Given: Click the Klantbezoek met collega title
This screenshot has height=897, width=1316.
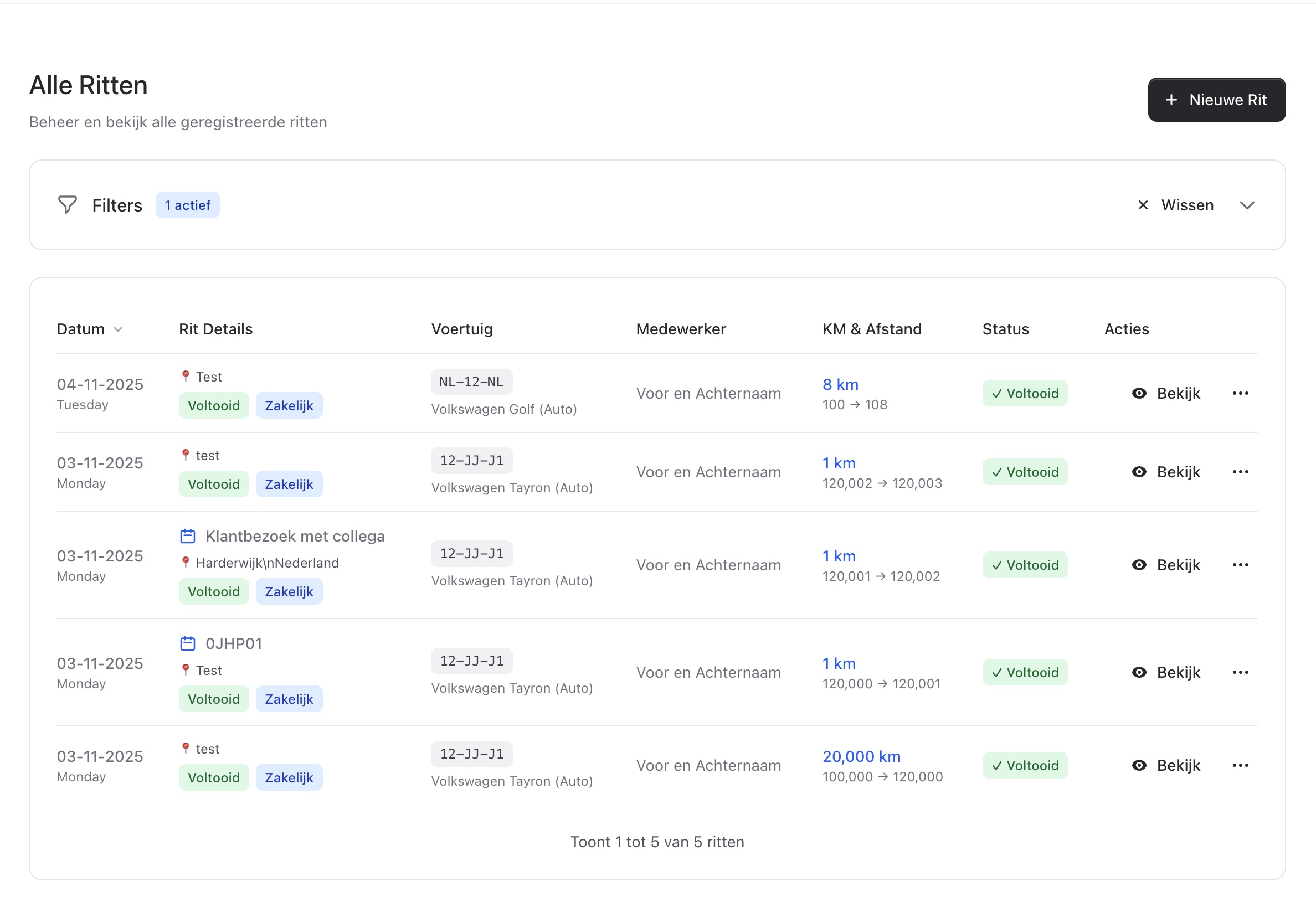Looking at the screenshot, I should (x=295, y=536).
